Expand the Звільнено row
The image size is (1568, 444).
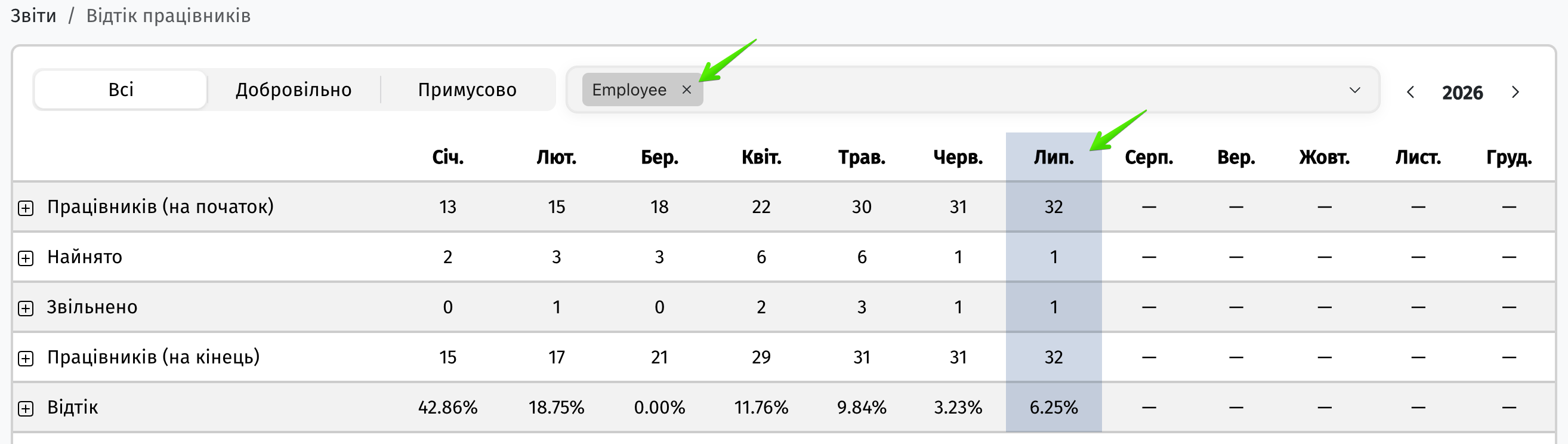[x=26, y=308]
